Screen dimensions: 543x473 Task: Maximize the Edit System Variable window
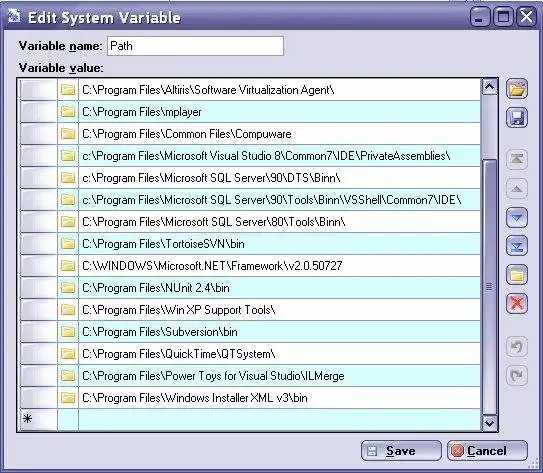coord(503,17)
